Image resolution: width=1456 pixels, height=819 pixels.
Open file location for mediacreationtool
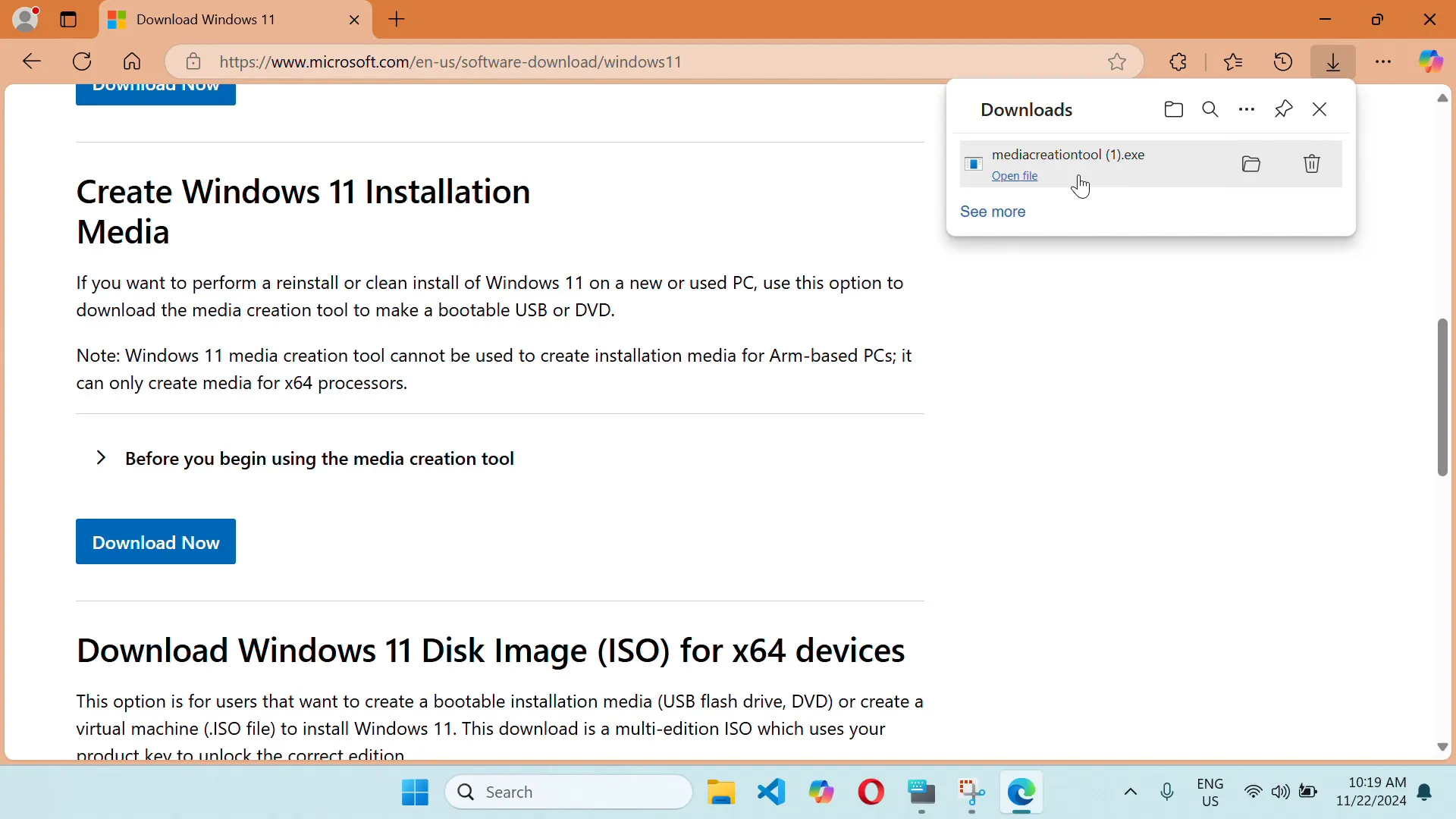pyautogui.click(x=1251, y=163)
